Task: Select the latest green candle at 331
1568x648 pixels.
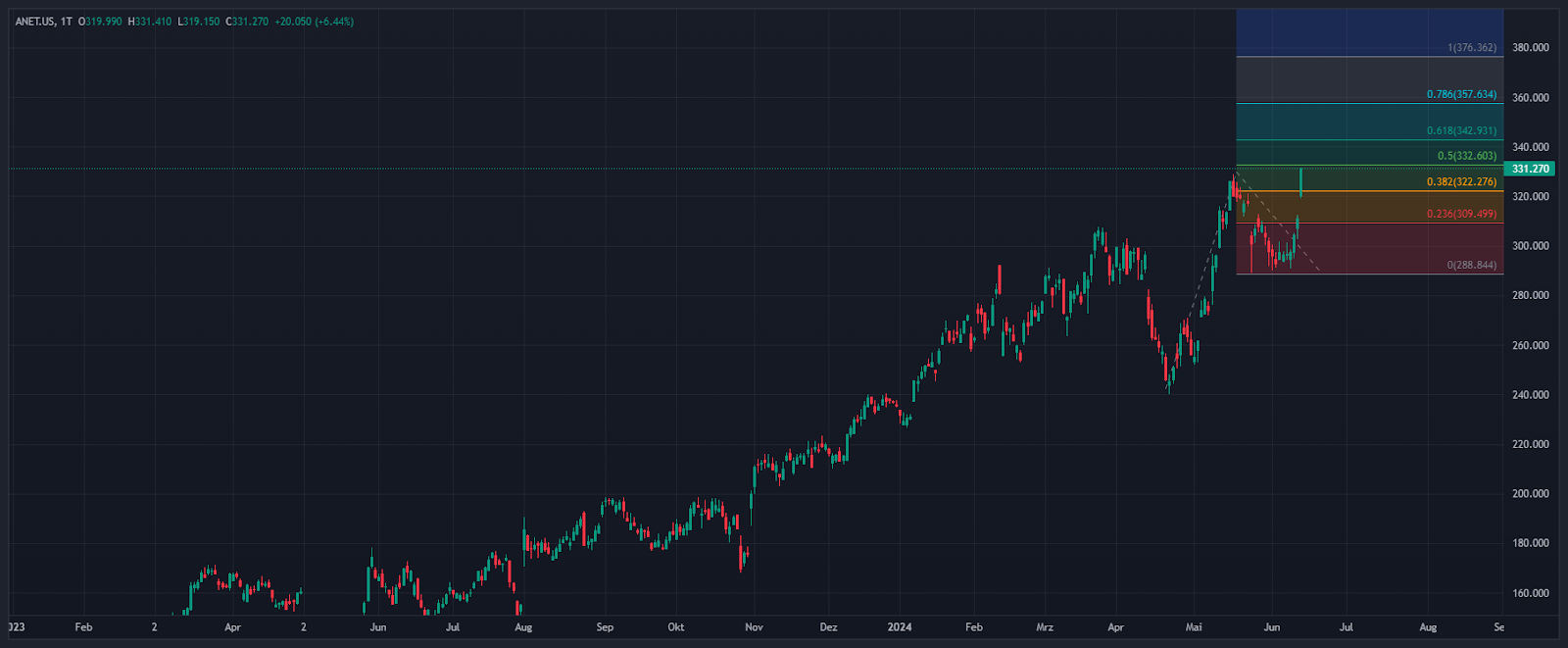Action: click(x=1300, y=181)
